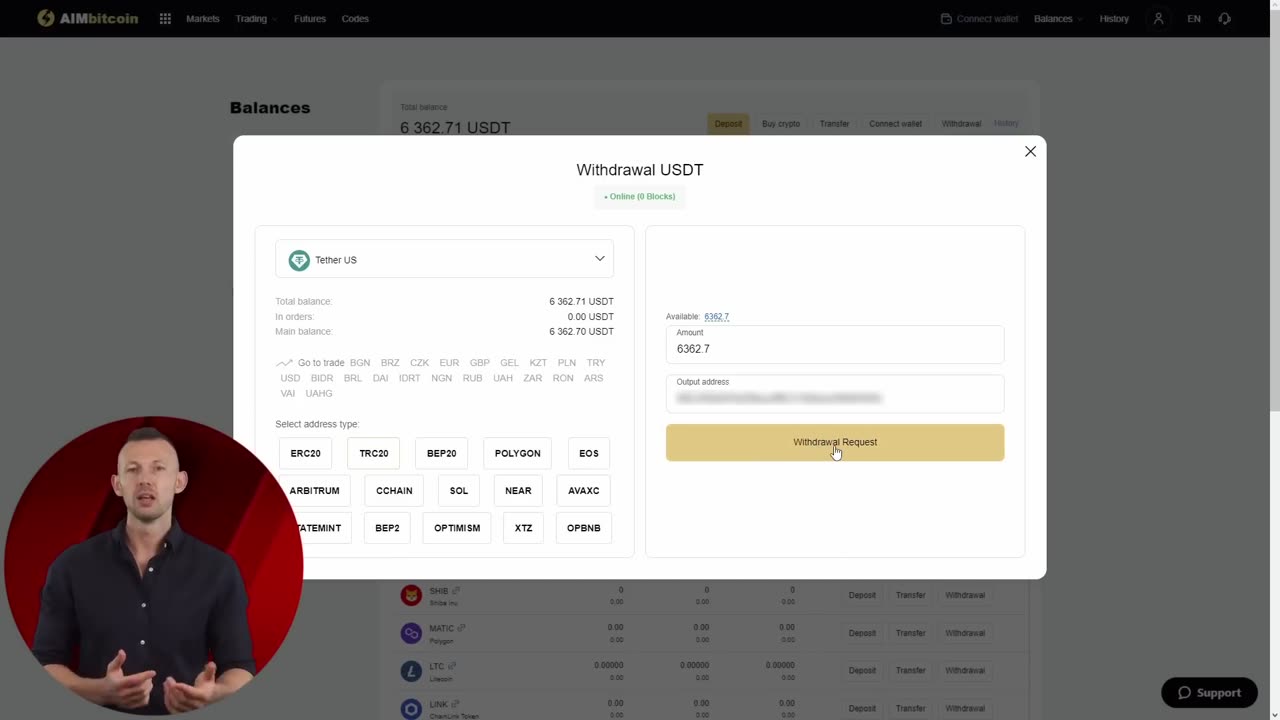The width and height of the screenshot is (1280, 720).
Task: Click Transfer in the MATIC row
Action: pos(910,633)
